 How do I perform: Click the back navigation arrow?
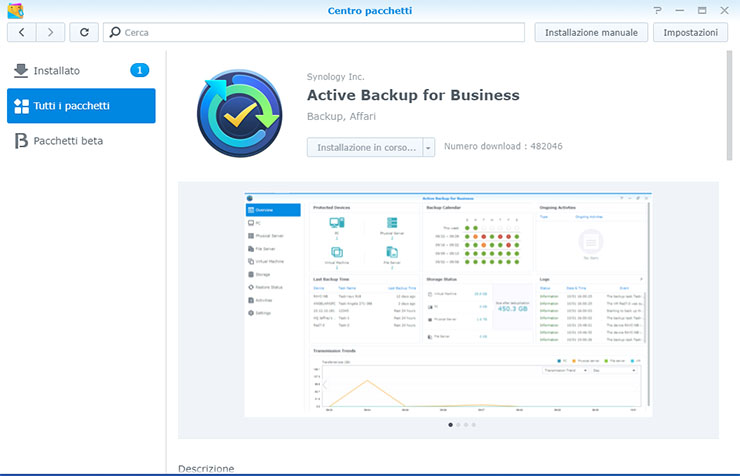(x=22, y=32)
